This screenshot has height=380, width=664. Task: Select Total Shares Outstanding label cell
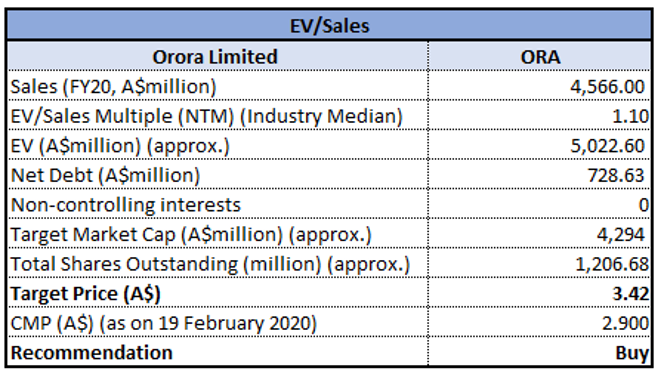click(218, 264)
